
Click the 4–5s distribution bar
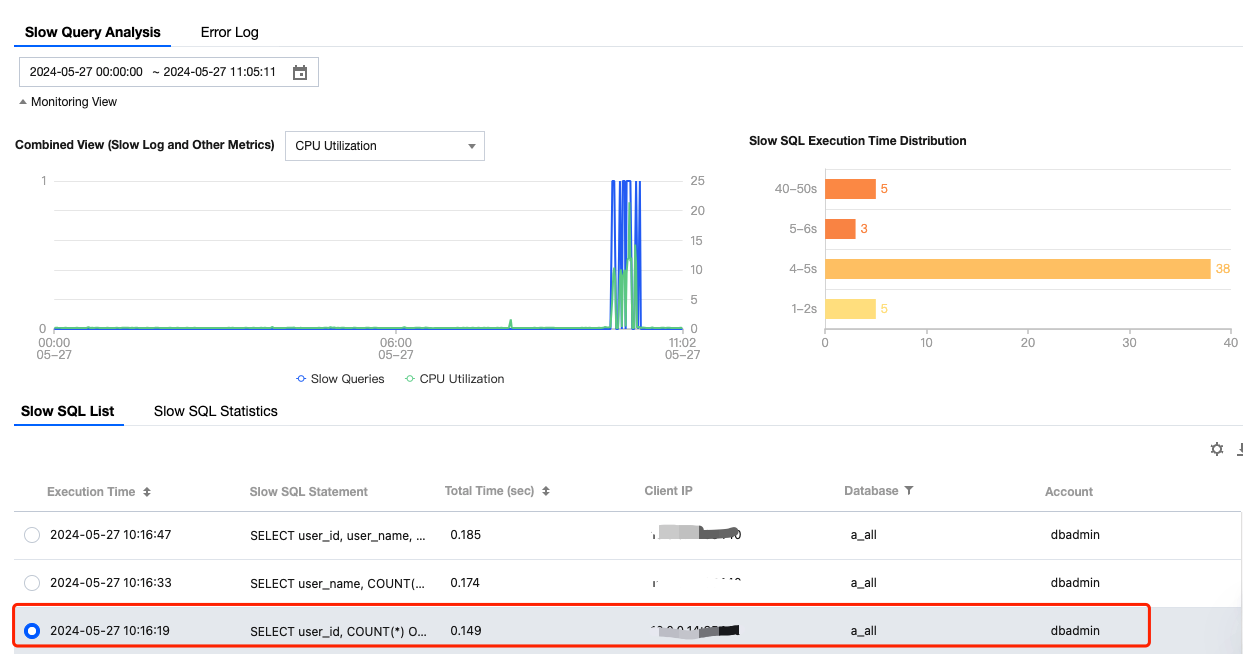click(1017, 269)
